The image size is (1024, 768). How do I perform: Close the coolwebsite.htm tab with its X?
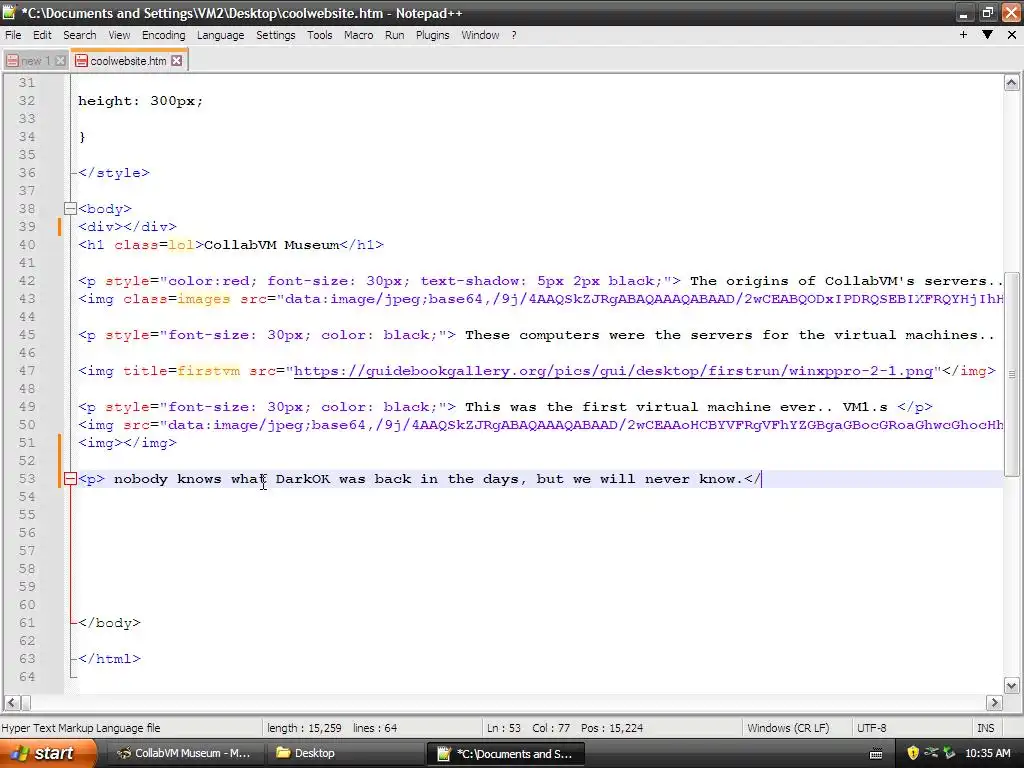176,61
